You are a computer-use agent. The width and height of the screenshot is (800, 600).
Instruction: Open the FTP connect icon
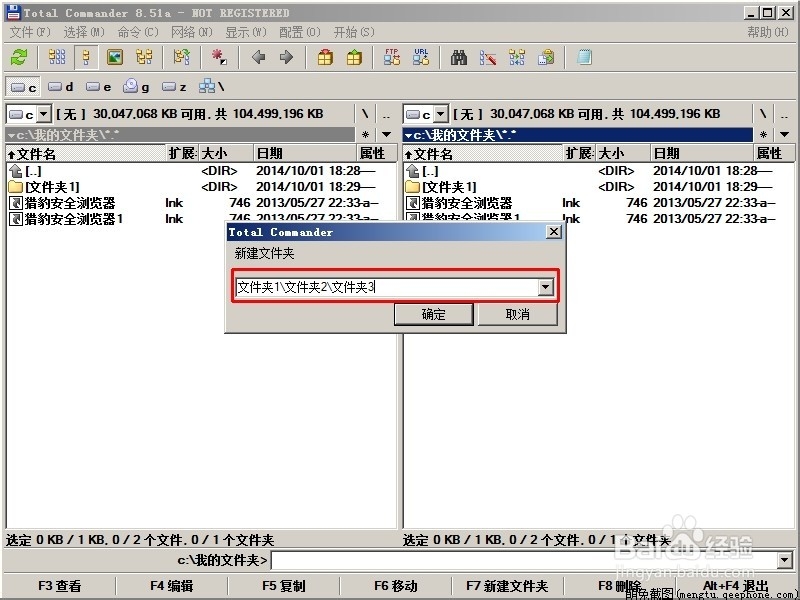pos(392,57)
